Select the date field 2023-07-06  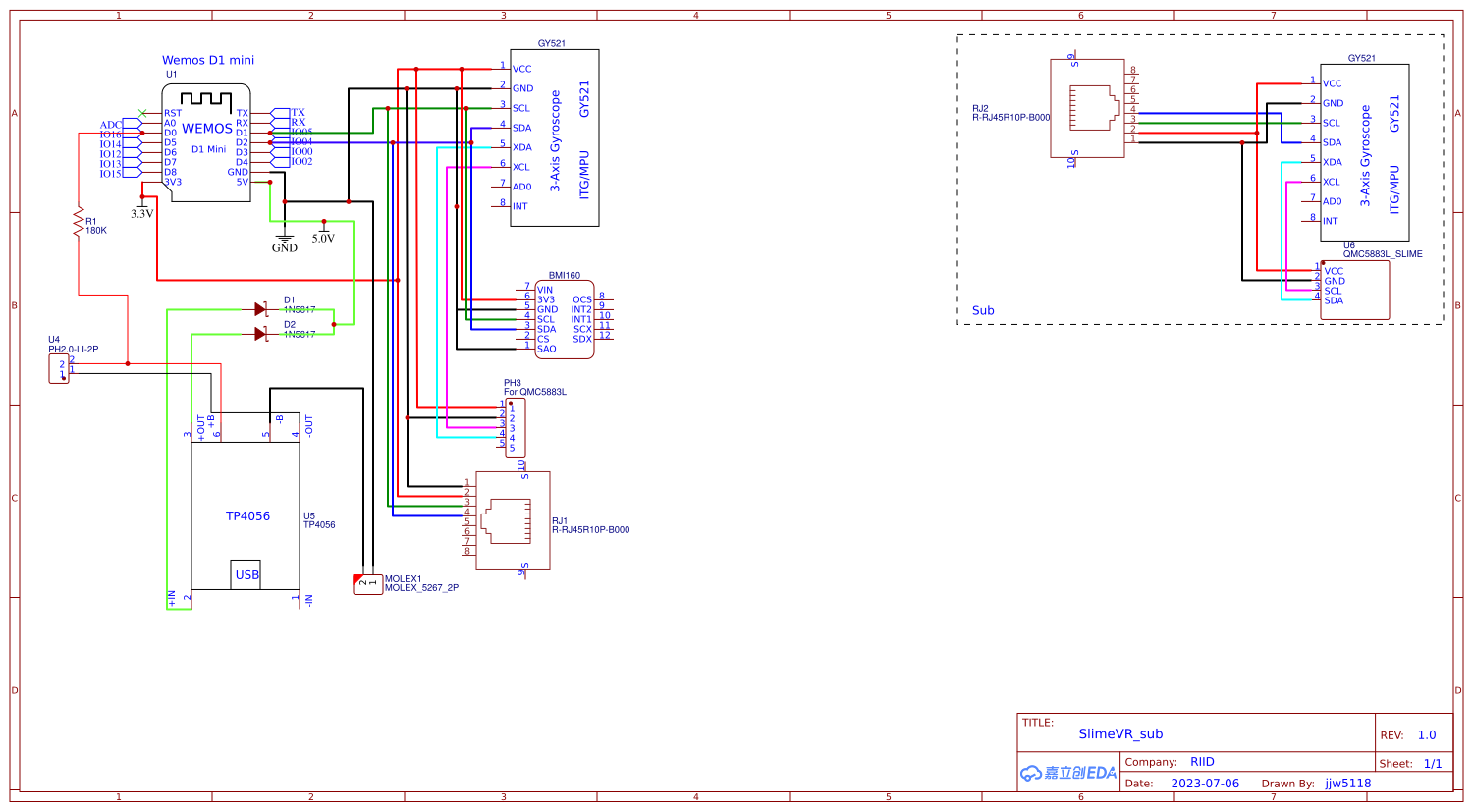click(x=1205, y=784)
